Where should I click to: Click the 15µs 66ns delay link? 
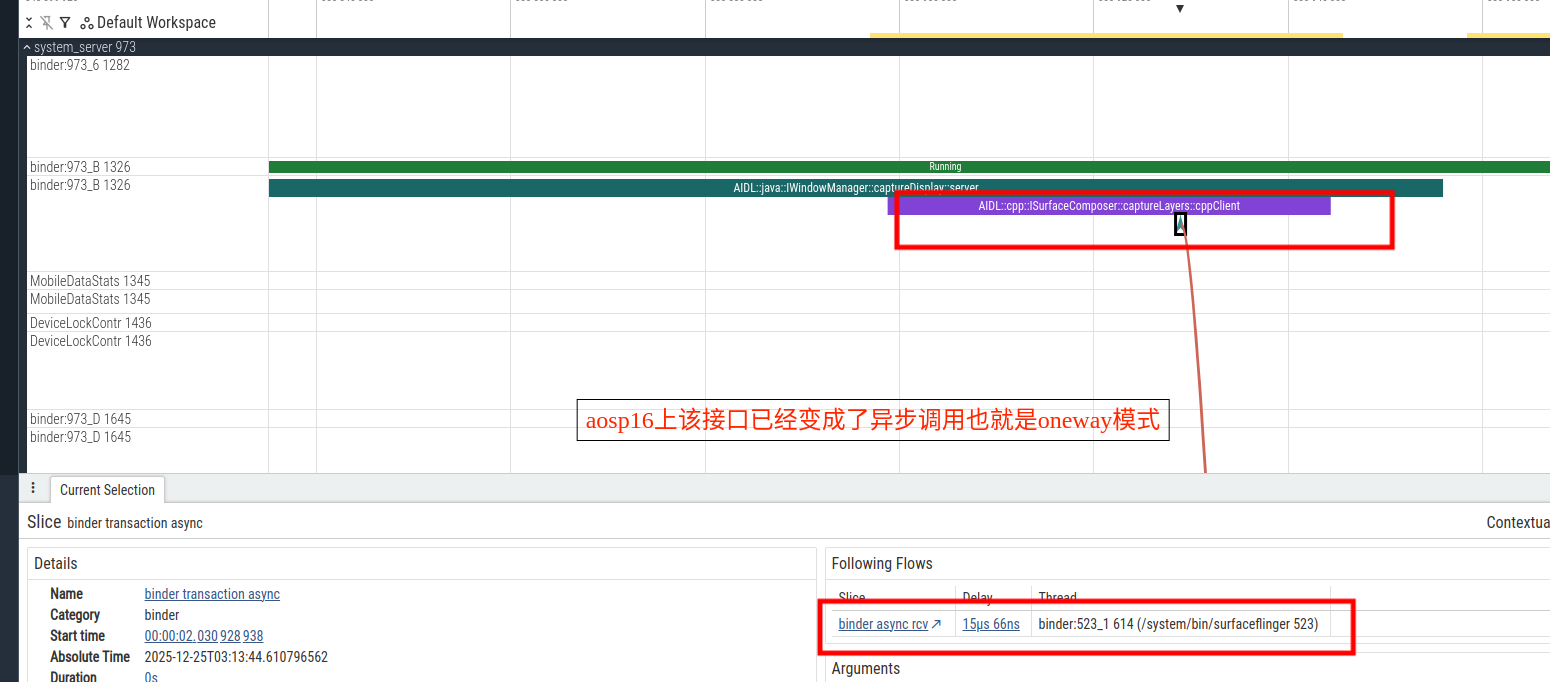(991, 624)
